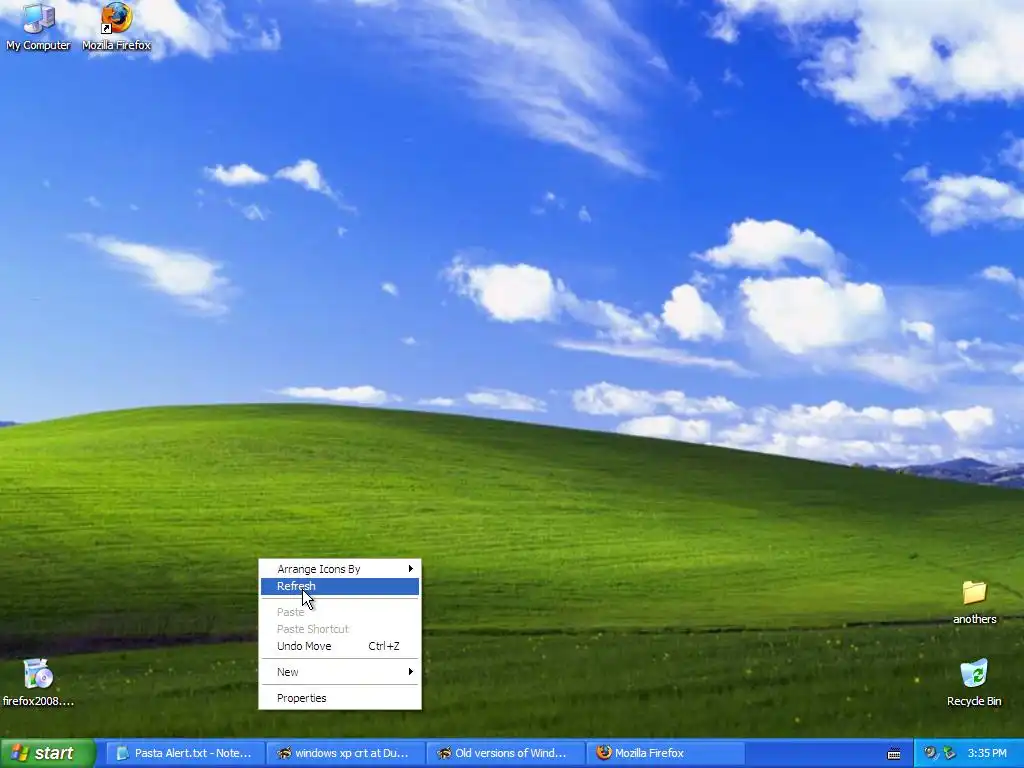Switch to Pasta Alert.txt Notepad window

(x=185, y=753)
